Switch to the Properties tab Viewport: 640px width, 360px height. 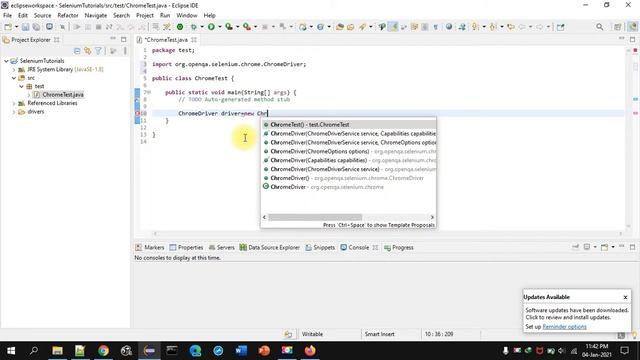click(x=186, y=247)
